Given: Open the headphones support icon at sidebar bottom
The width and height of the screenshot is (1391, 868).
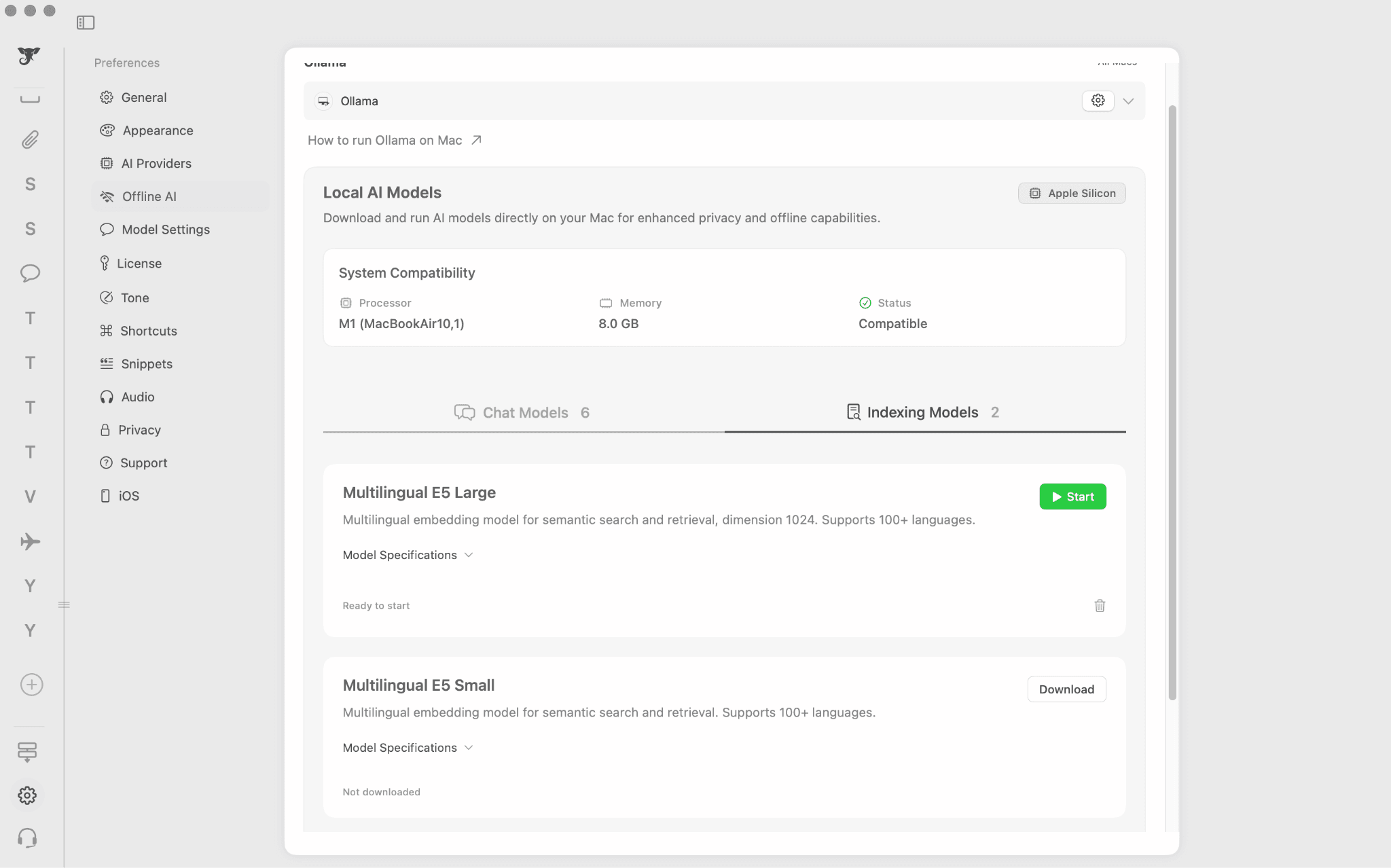Looking at the screenshot, I should pos(30,837).
